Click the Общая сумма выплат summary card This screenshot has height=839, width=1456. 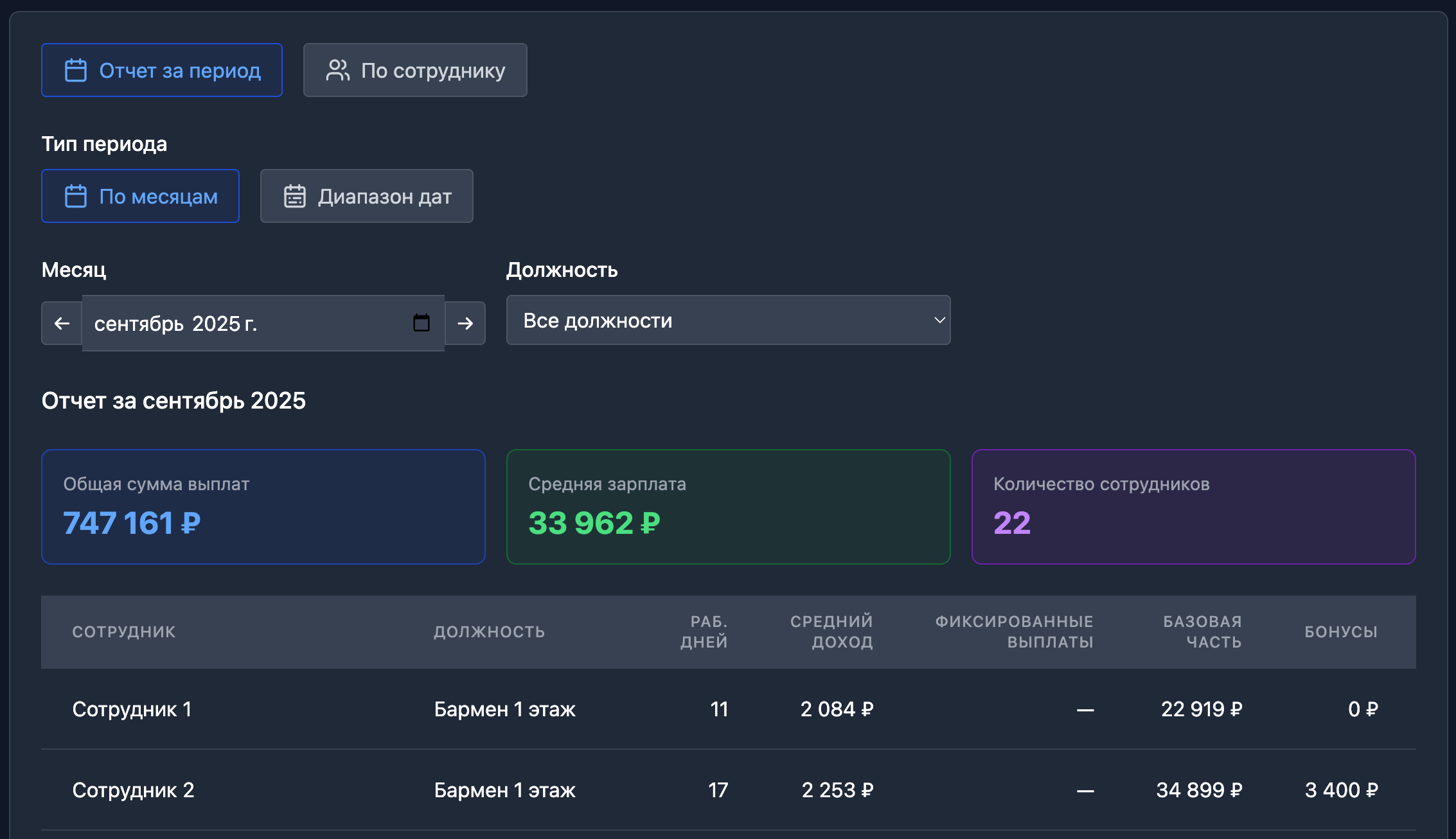click(263, 507)
